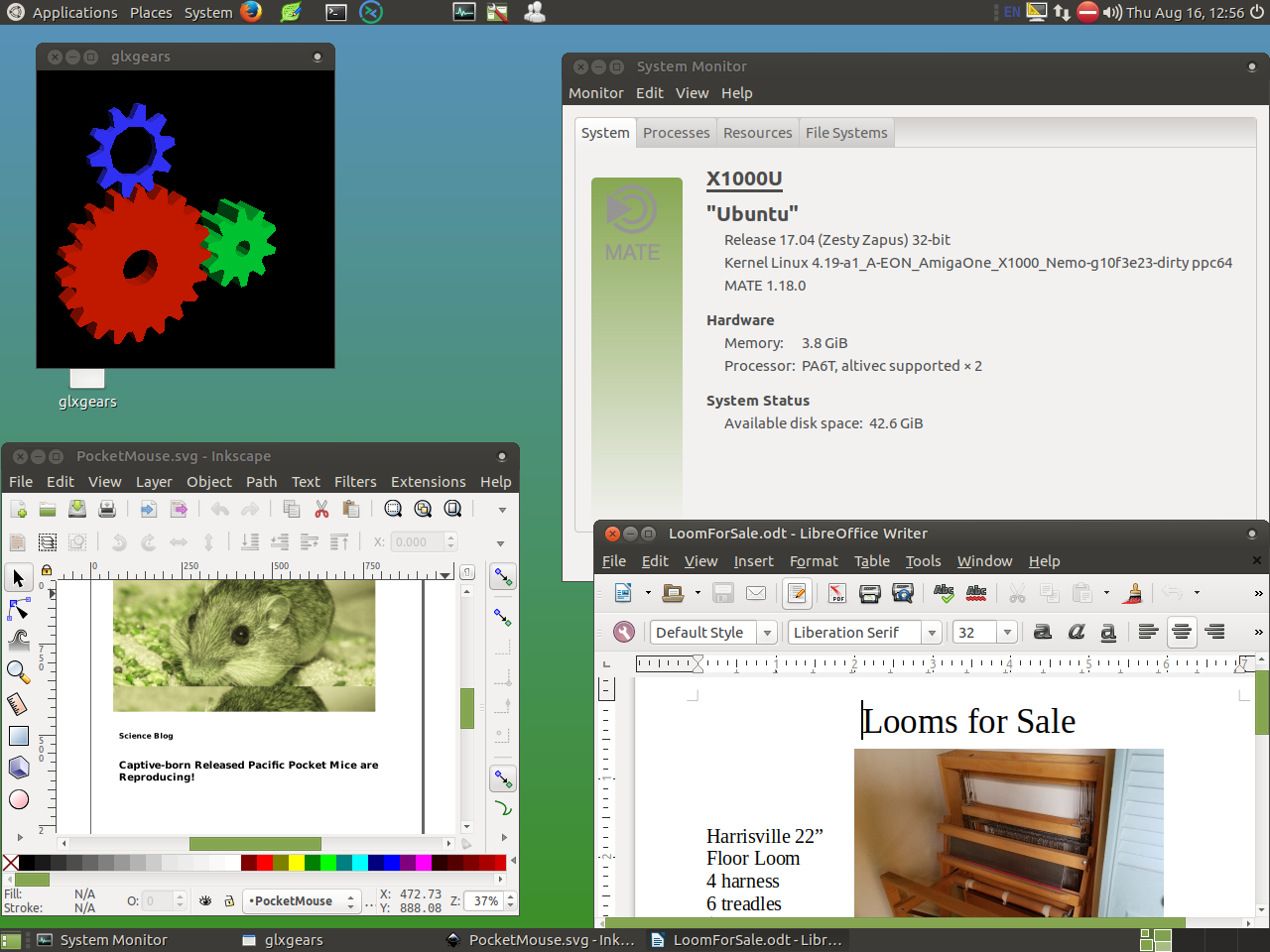Follow the X1000U hostname link

744,178
